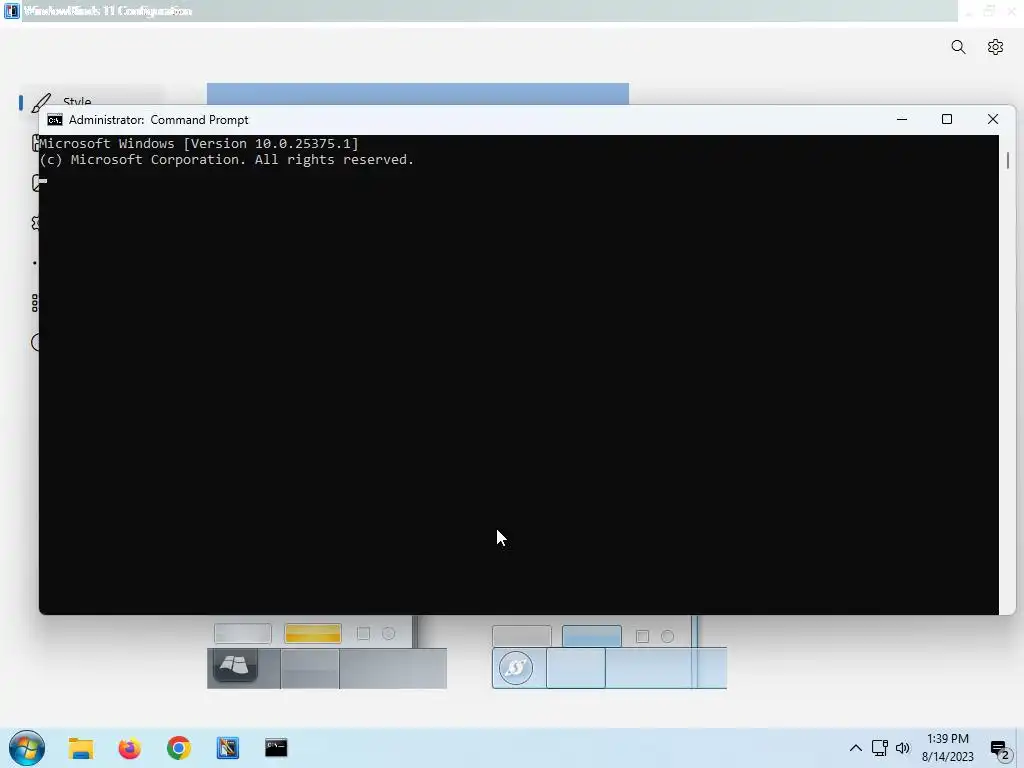Open the Start menu orb
Screen dimensions: 1024x768
27,748
